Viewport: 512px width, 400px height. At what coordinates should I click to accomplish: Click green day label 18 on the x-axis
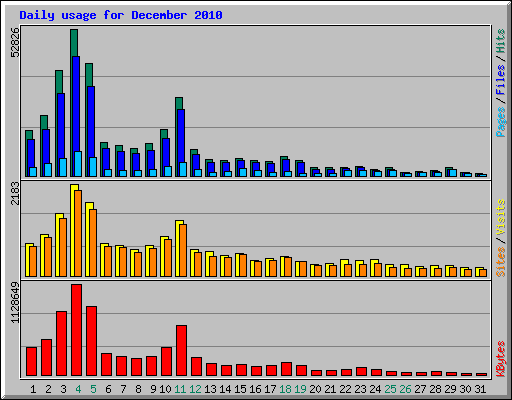click(285, 389)
